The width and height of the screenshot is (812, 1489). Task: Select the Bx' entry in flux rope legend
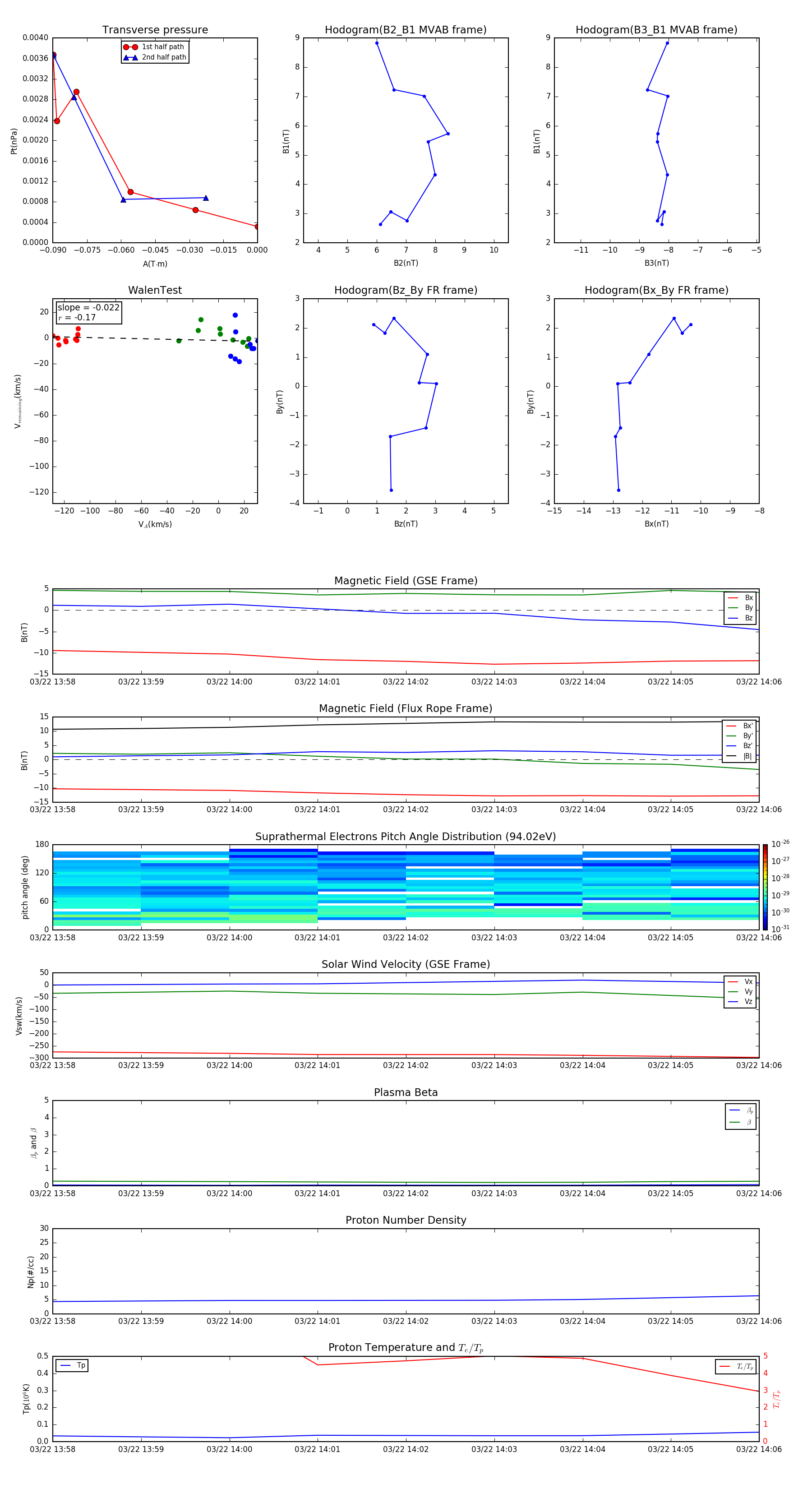click(x=740, y=726)
